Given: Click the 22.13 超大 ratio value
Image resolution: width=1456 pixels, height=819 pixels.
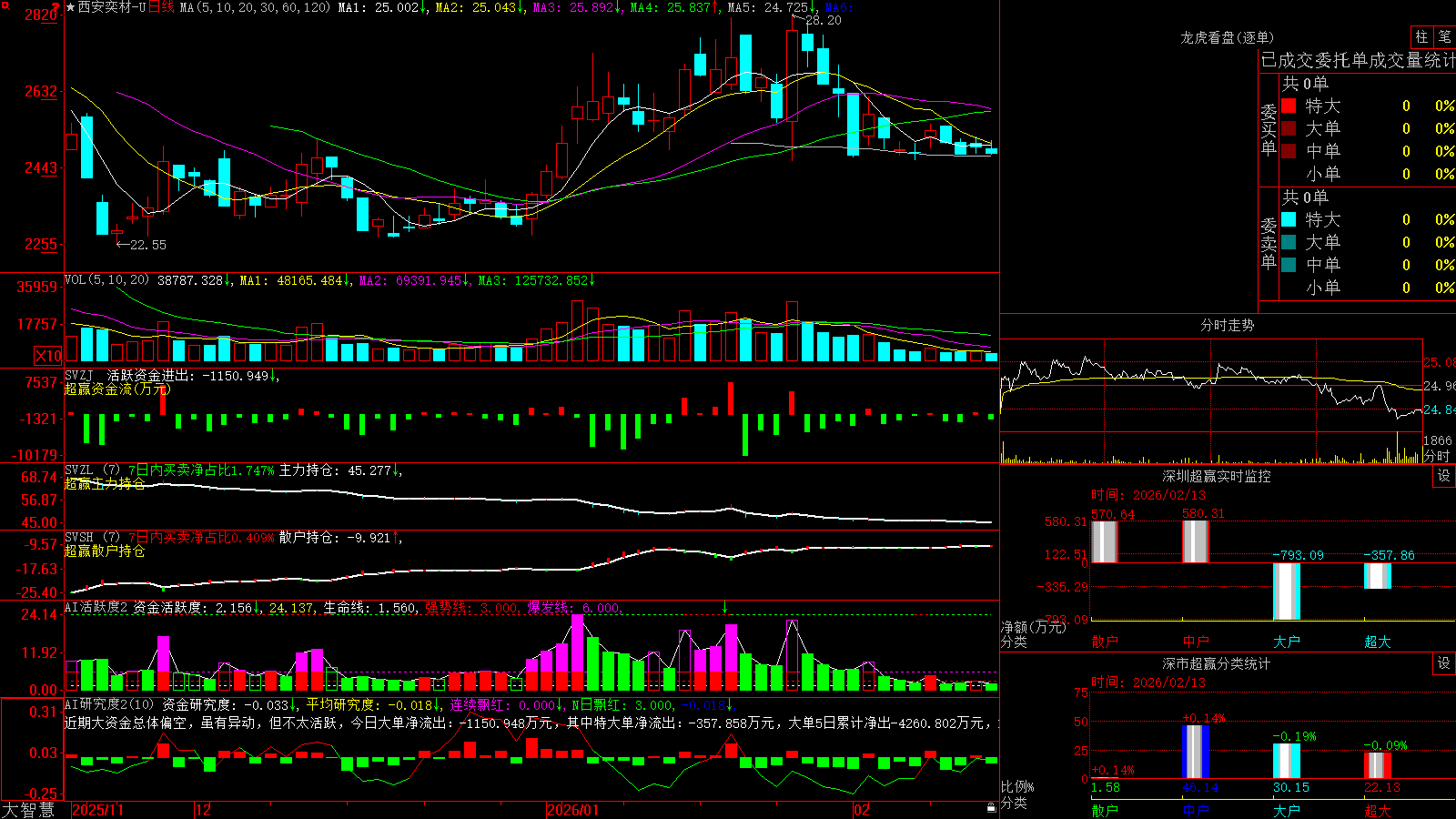Looking at the screenshot, I should pyautogui.click(x=1382, y=787).
